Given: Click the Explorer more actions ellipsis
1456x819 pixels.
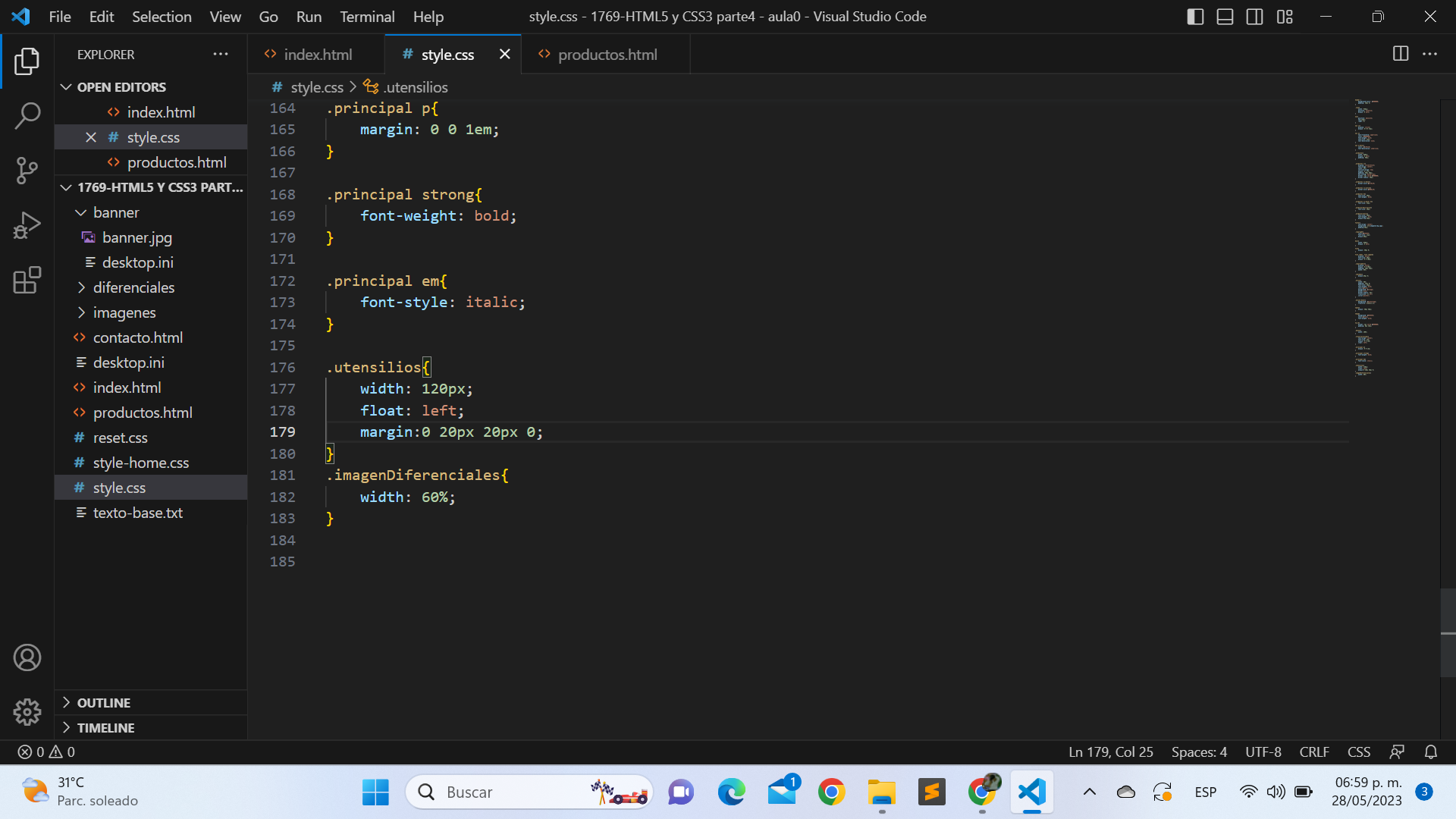Looking at the screenshot, I should point(221,54).
